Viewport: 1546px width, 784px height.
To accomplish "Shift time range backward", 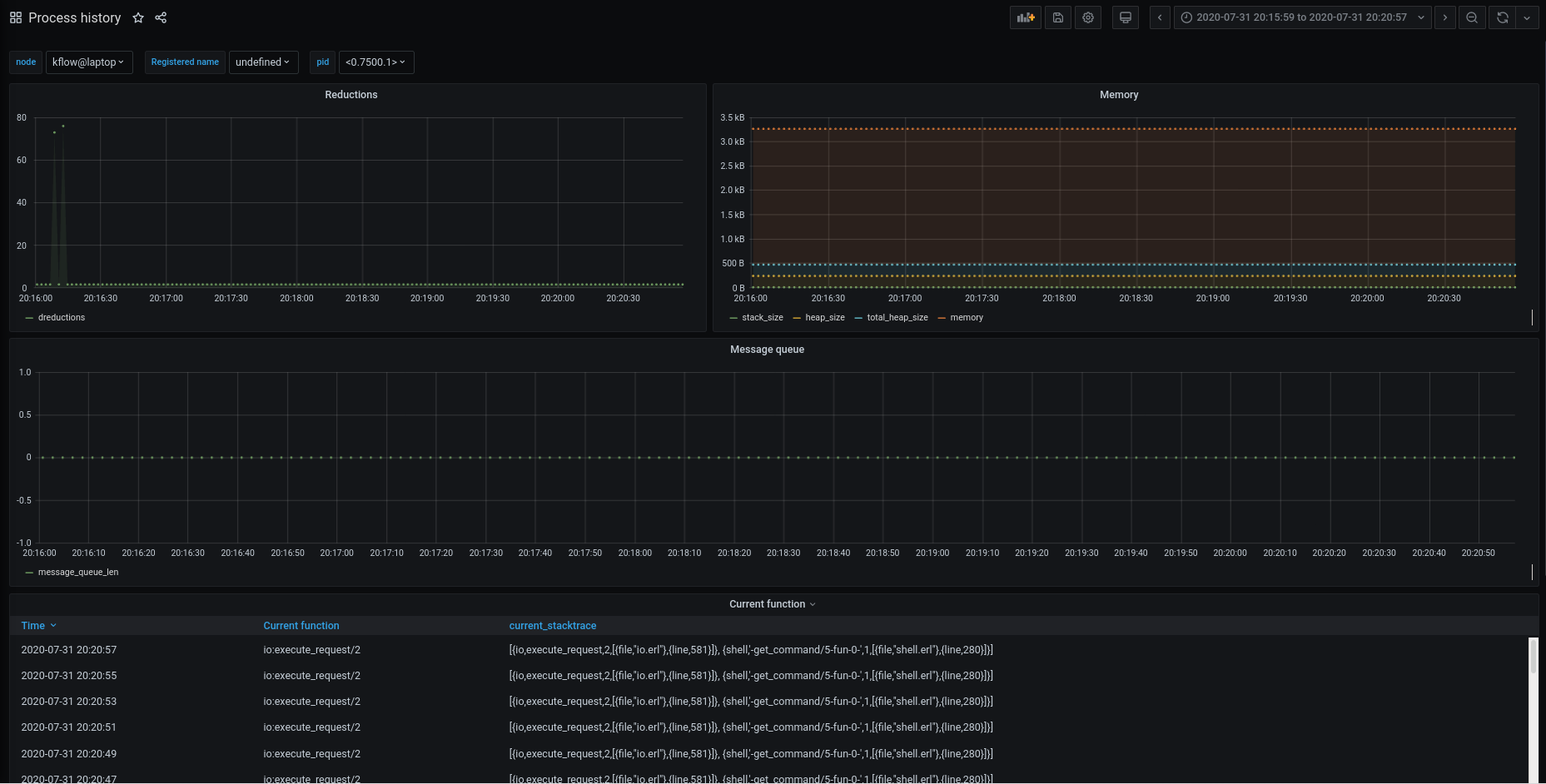I will point(1160,17).
